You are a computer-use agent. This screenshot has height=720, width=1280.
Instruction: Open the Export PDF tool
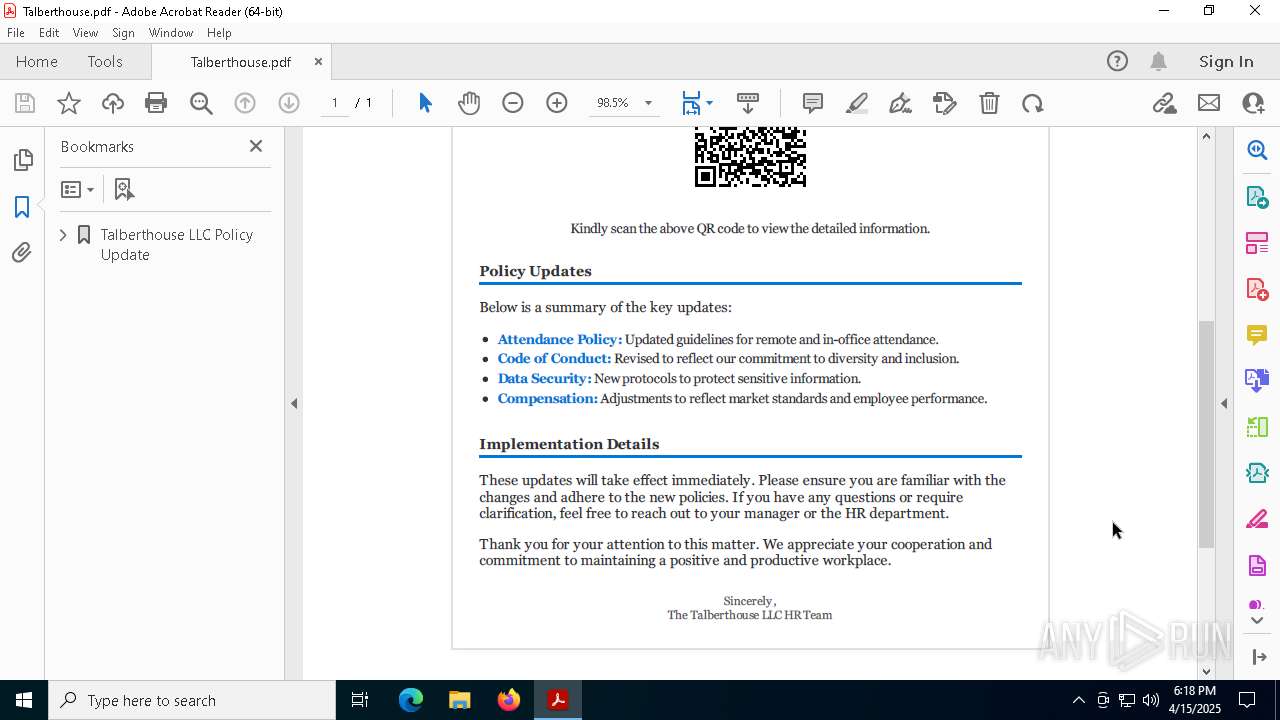point(1257,196)
